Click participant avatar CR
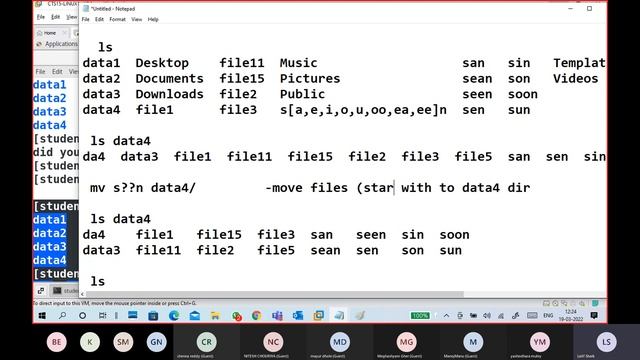Viewport: 640px width, 360px height. tap(207, 342)
